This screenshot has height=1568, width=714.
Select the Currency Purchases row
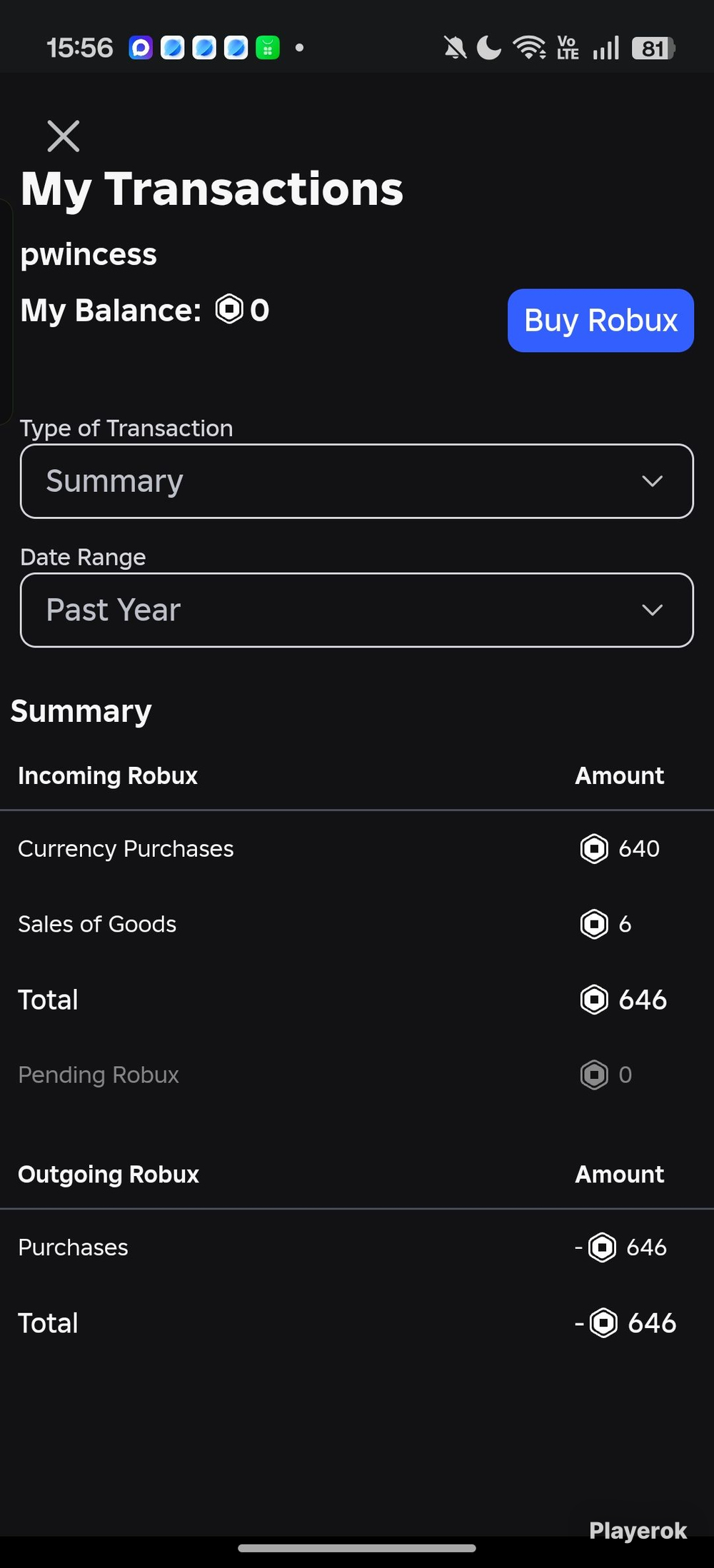click(357, 848)
